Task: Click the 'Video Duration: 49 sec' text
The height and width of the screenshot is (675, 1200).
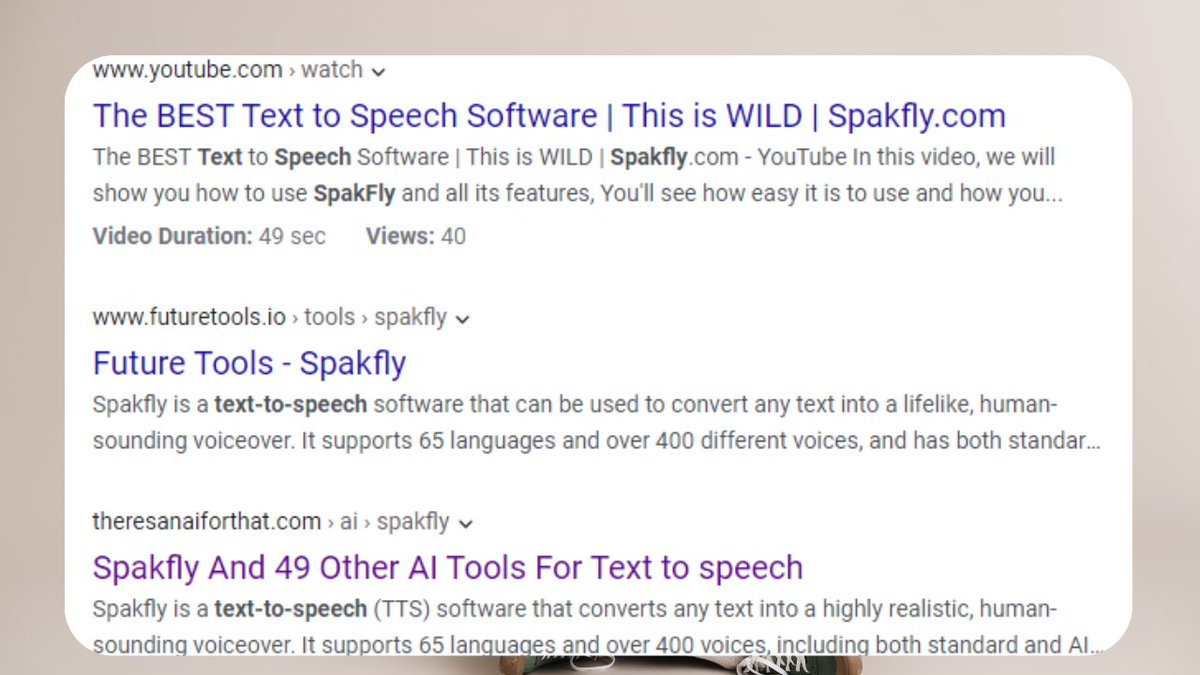Action: [x=209, y=237]
